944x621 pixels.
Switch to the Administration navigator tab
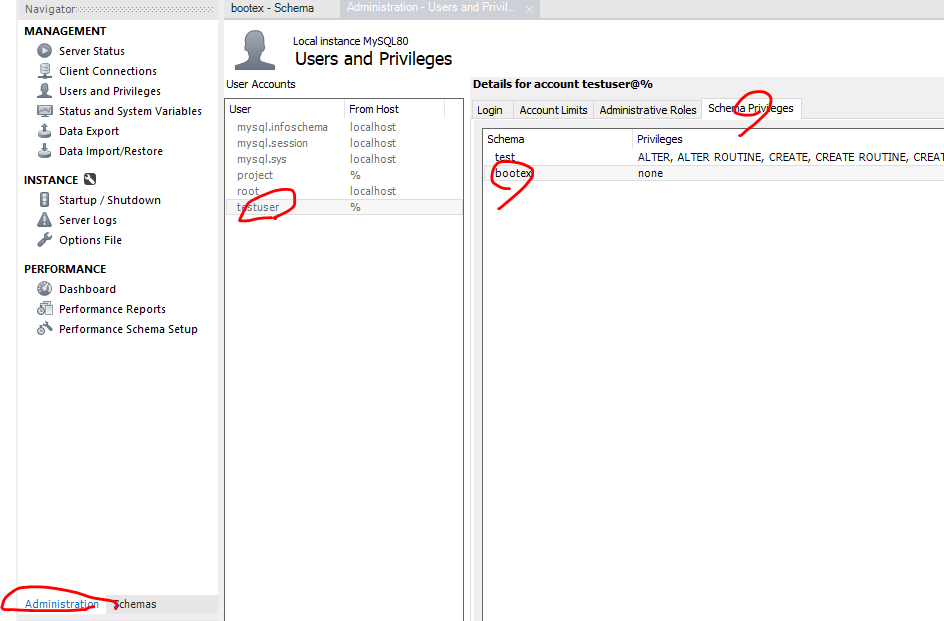pos(61,604)
